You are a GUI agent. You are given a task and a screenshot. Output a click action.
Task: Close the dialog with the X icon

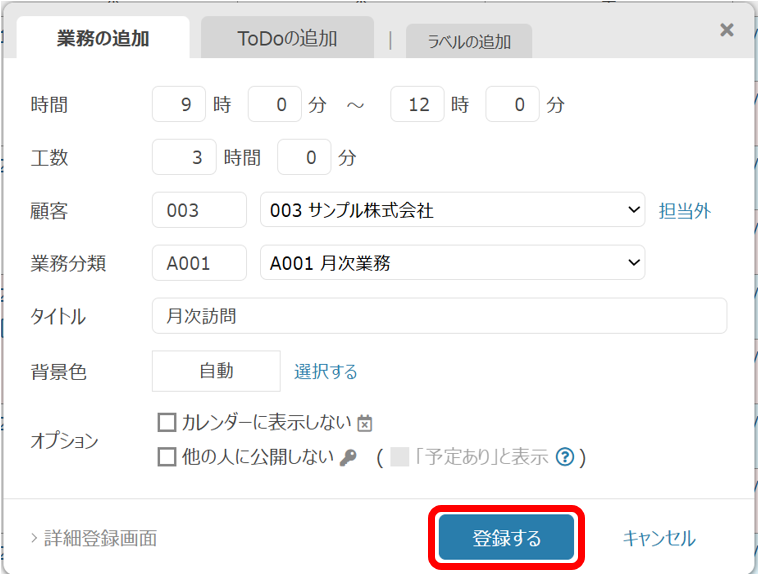pyautogui.click(x=727, y=30)
